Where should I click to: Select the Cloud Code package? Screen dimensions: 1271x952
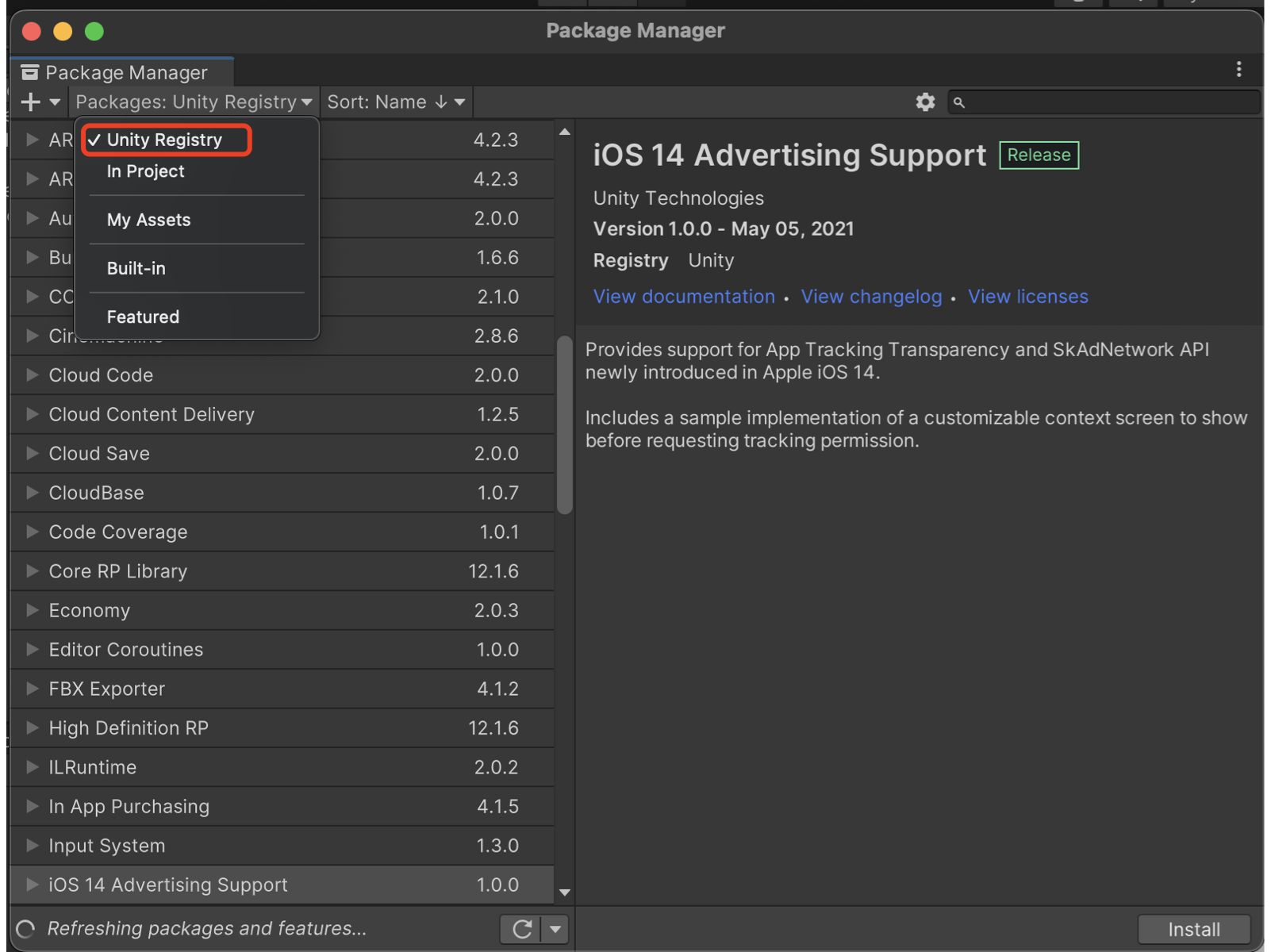coord(282,374)
